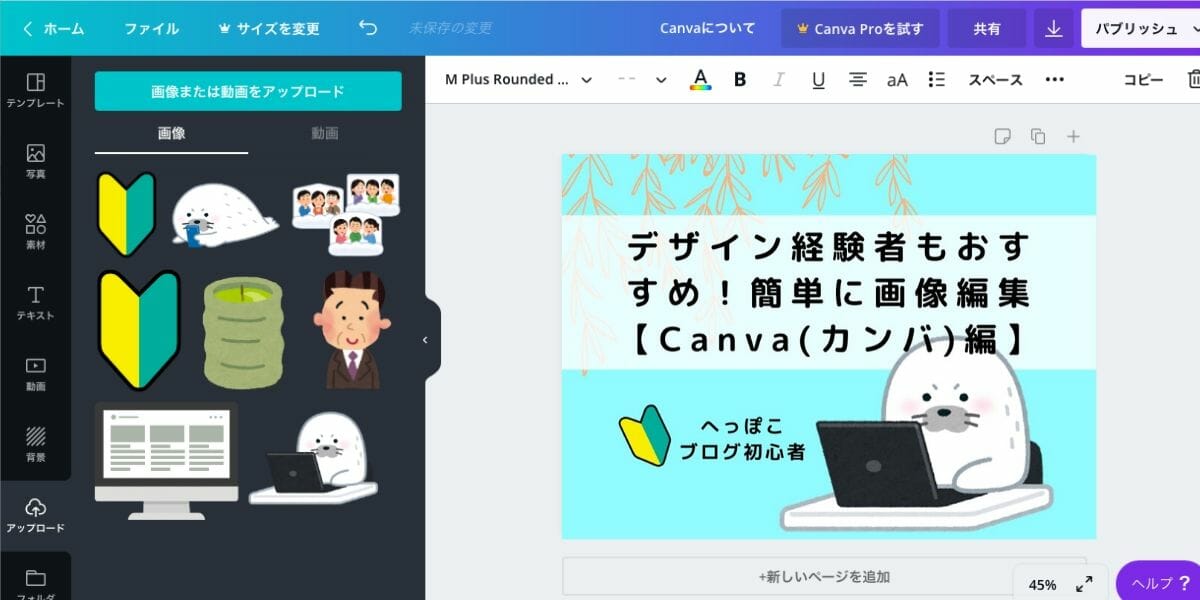This screenshot has height=600, width=1200.
Task: Select the group photos uploaded image
Action: pos(346,214)
